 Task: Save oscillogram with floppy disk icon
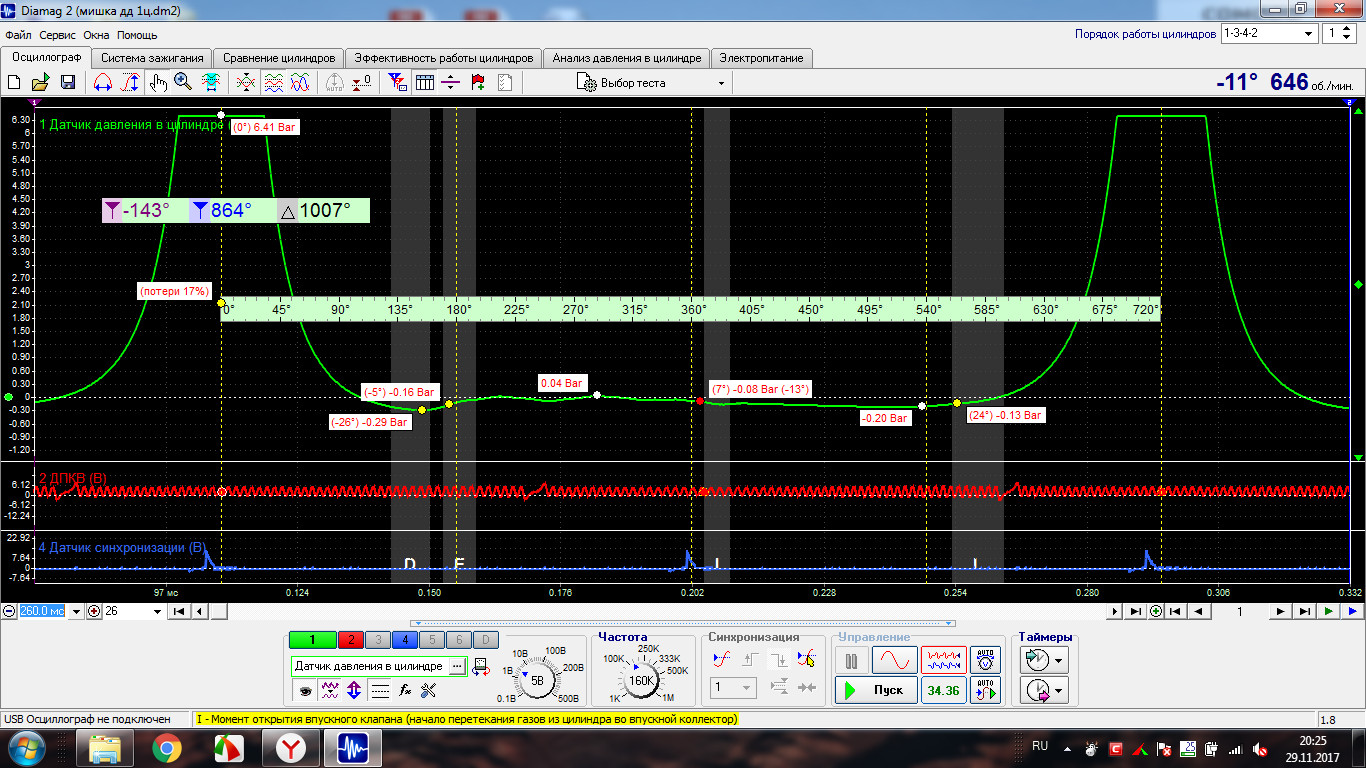pyautogui.click(x=68, y=83)
